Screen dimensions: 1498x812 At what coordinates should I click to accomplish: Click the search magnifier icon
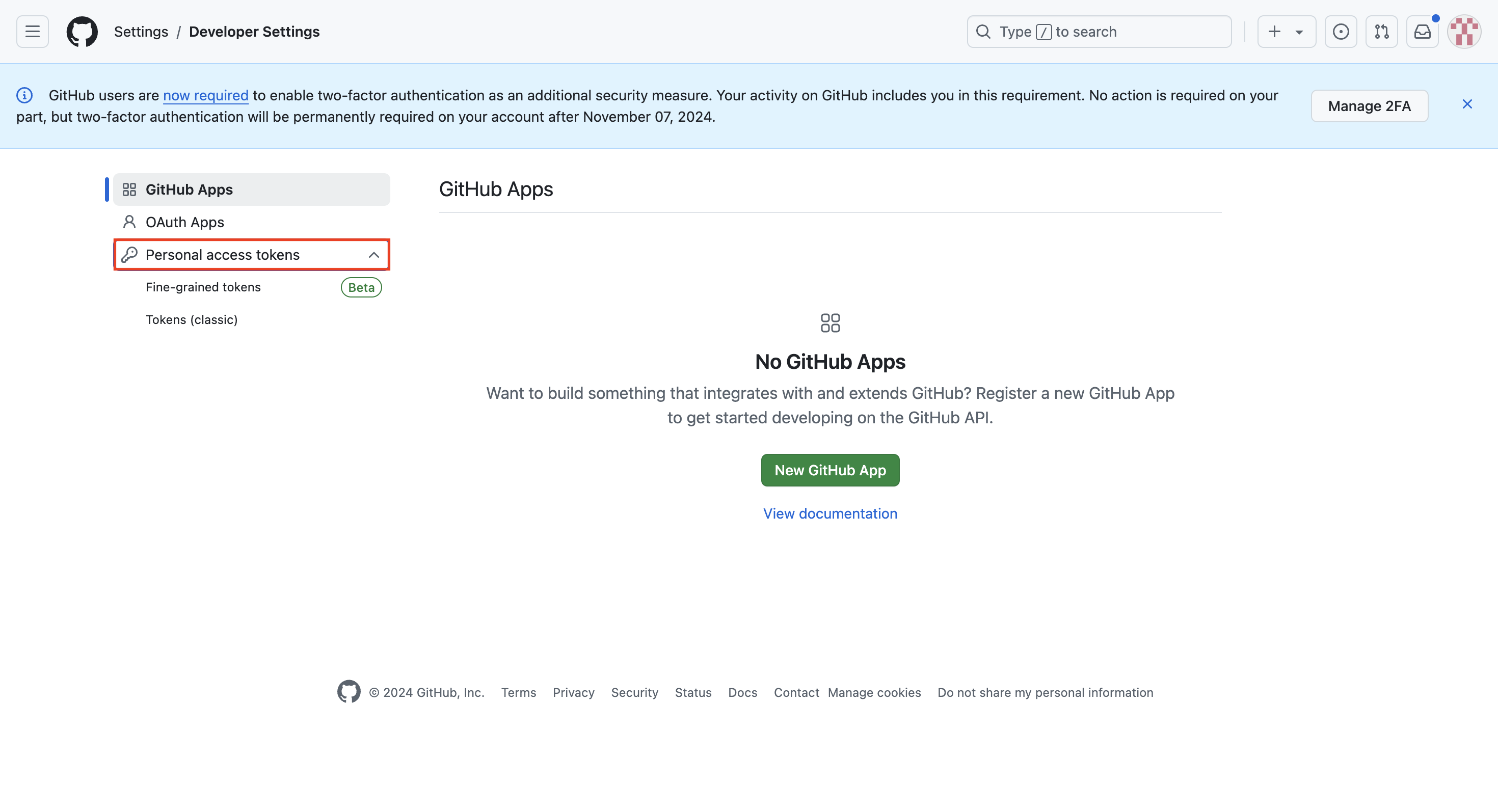[x=983, y=32]
